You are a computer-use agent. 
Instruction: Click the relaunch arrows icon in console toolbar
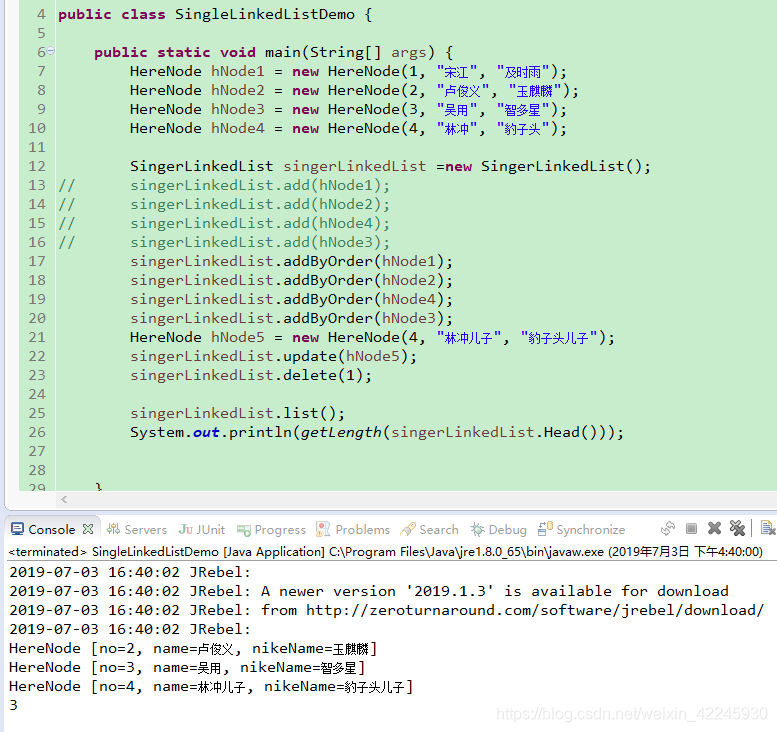click(x=668, y=528)
